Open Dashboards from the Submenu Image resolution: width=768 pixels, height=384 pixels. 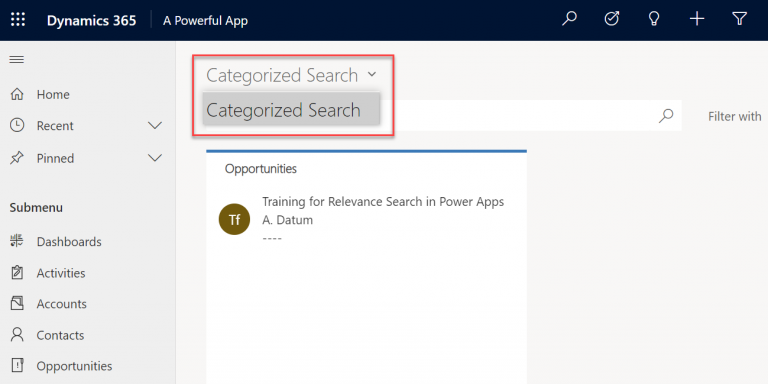[69, 242]
